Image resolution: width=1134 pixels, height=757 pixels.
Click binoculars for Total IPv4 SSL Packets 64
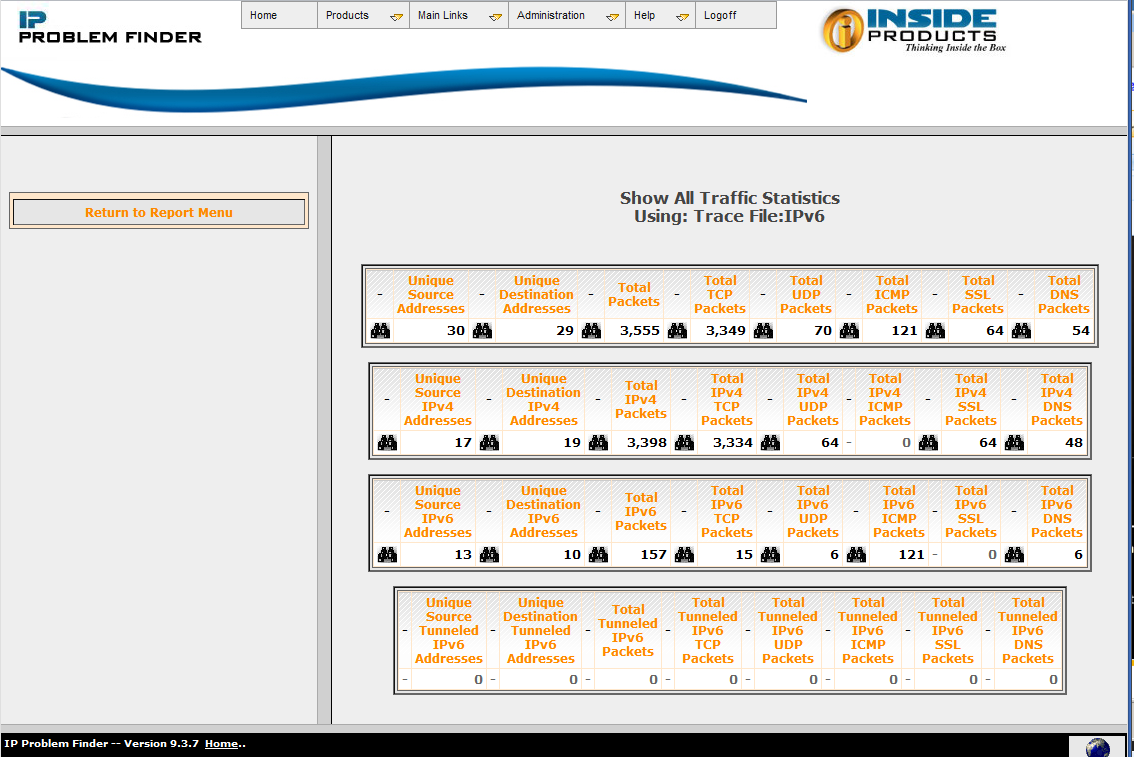point(928,443)
